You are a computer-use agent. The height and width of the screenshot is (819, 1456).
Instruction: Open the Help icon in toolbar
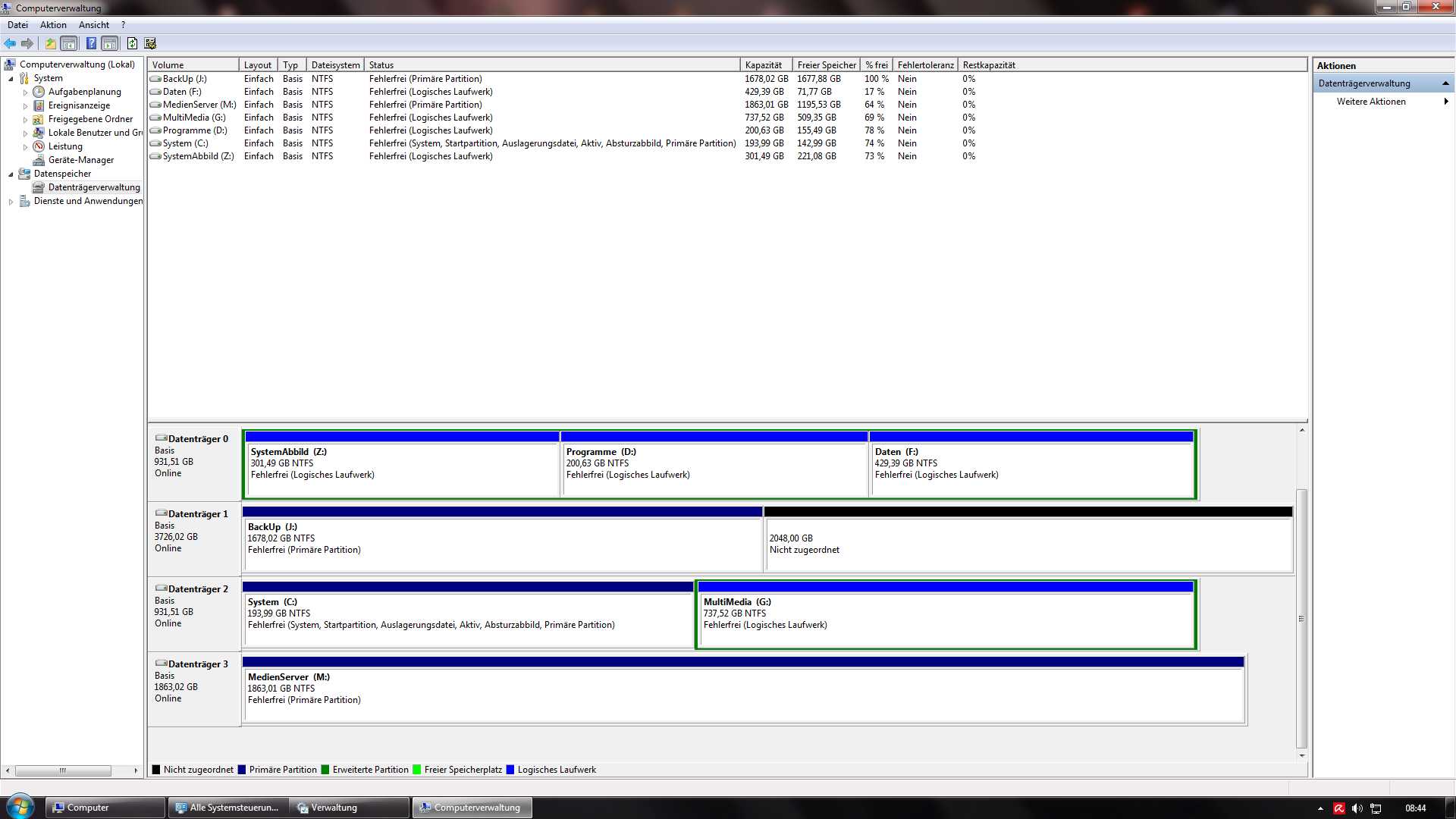[x=91, y=43]
